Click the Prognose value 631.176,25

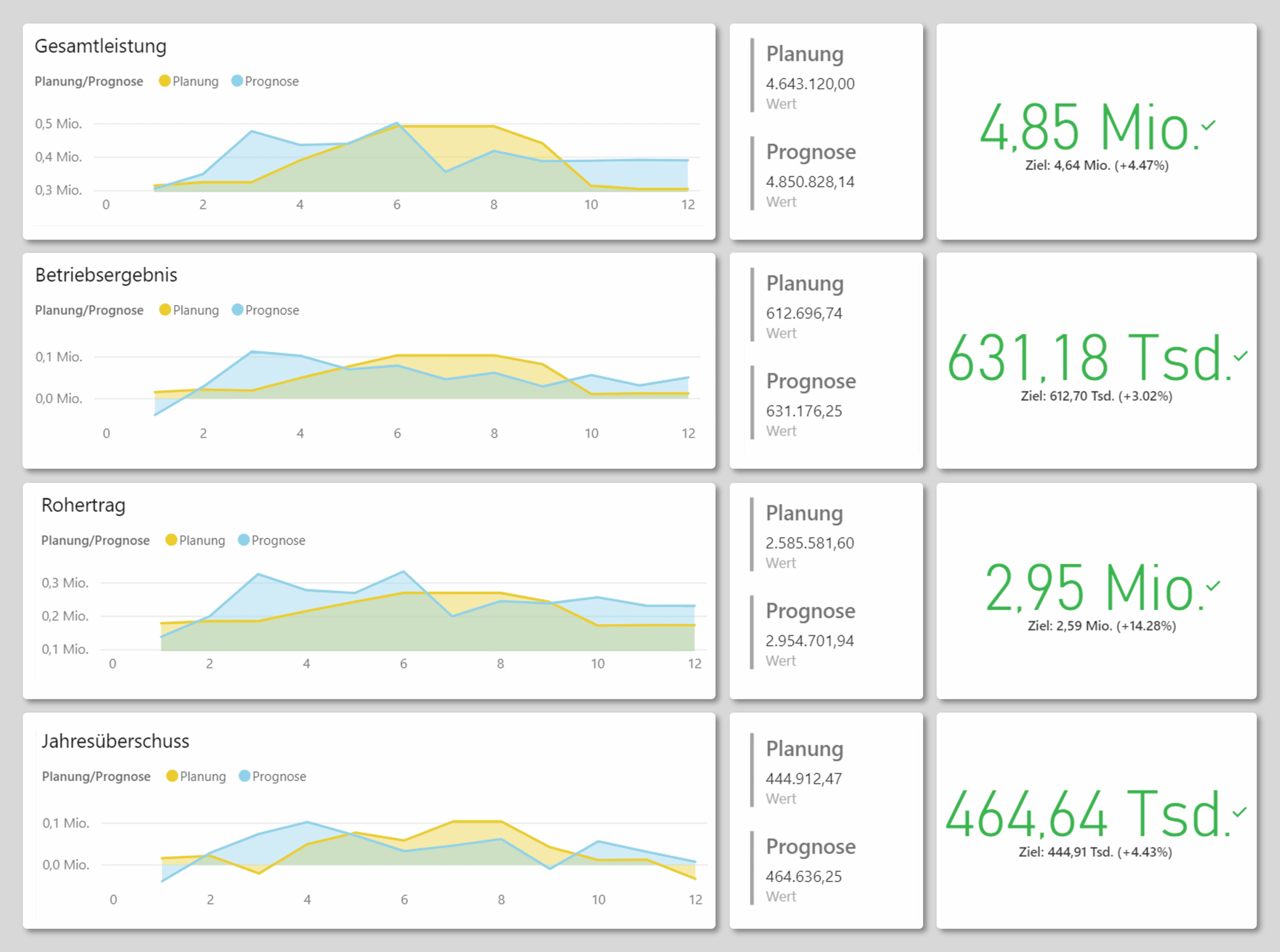[x=803, y=411]
